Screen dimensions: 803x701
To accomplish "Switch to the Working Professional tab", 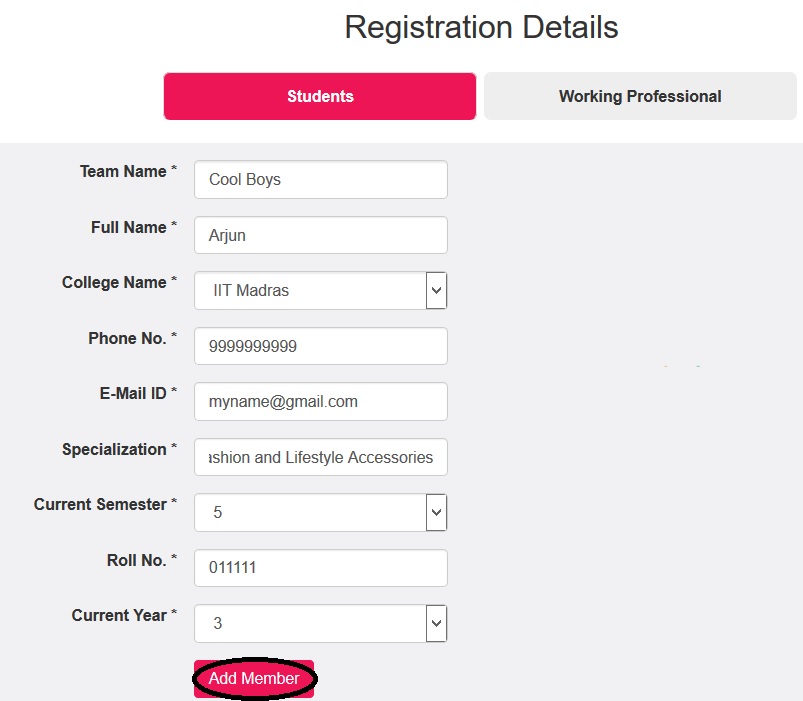I will click(x=640, y=96).
